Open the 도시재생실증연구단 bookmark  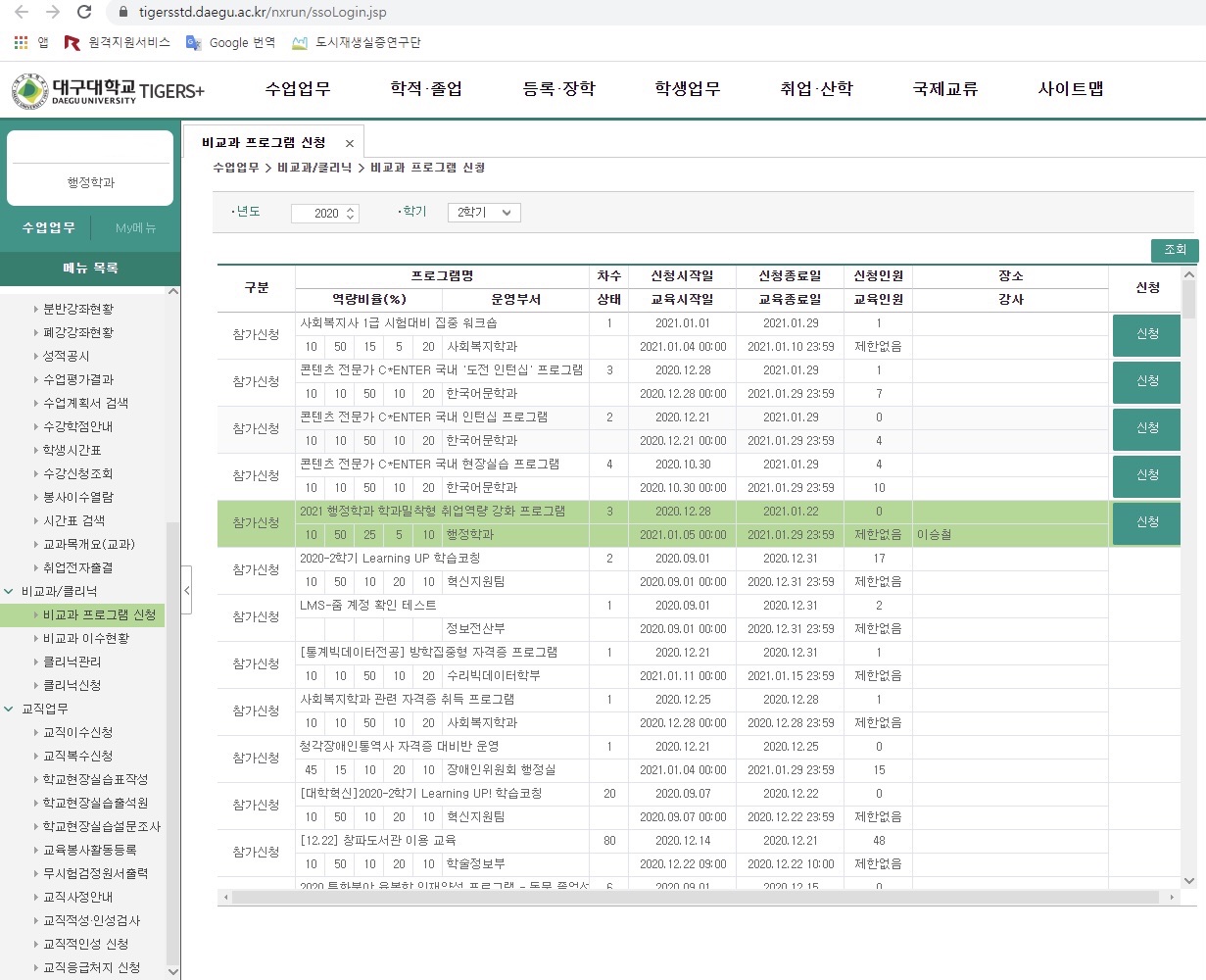[x=357, y=43]
